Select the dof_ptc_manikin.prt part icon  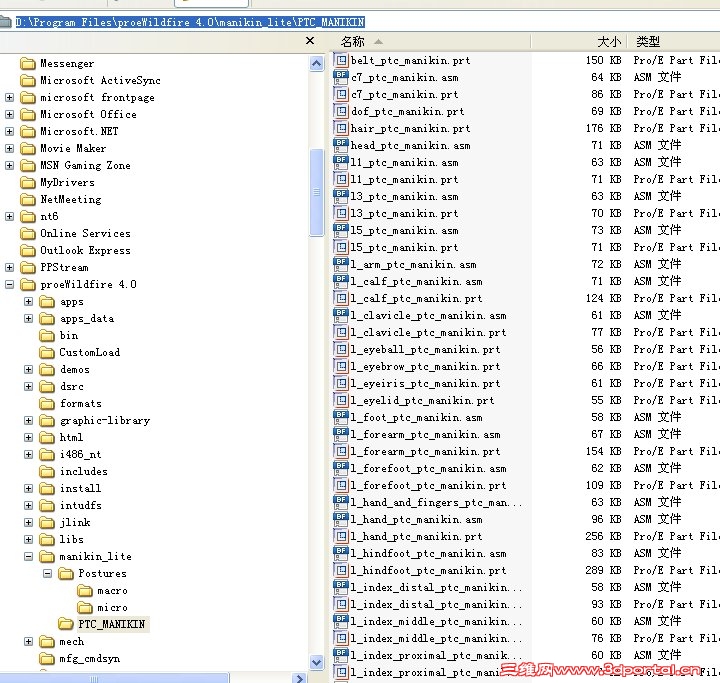click(341, 111)
